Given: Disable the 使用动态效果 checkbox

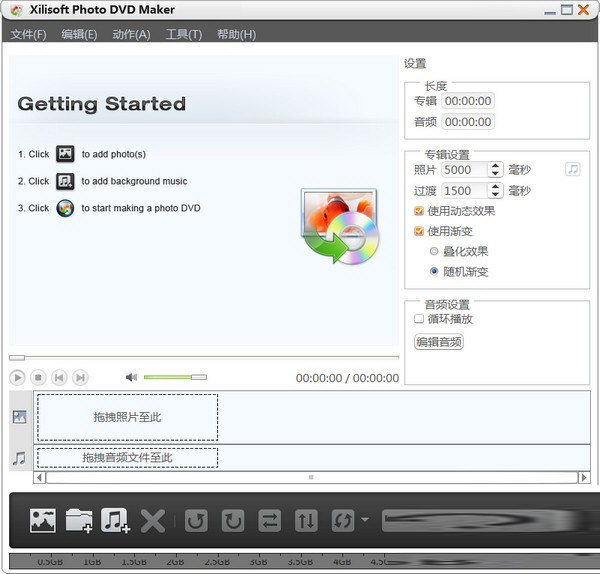Looking at the screenshot, I should click(419, 211).
